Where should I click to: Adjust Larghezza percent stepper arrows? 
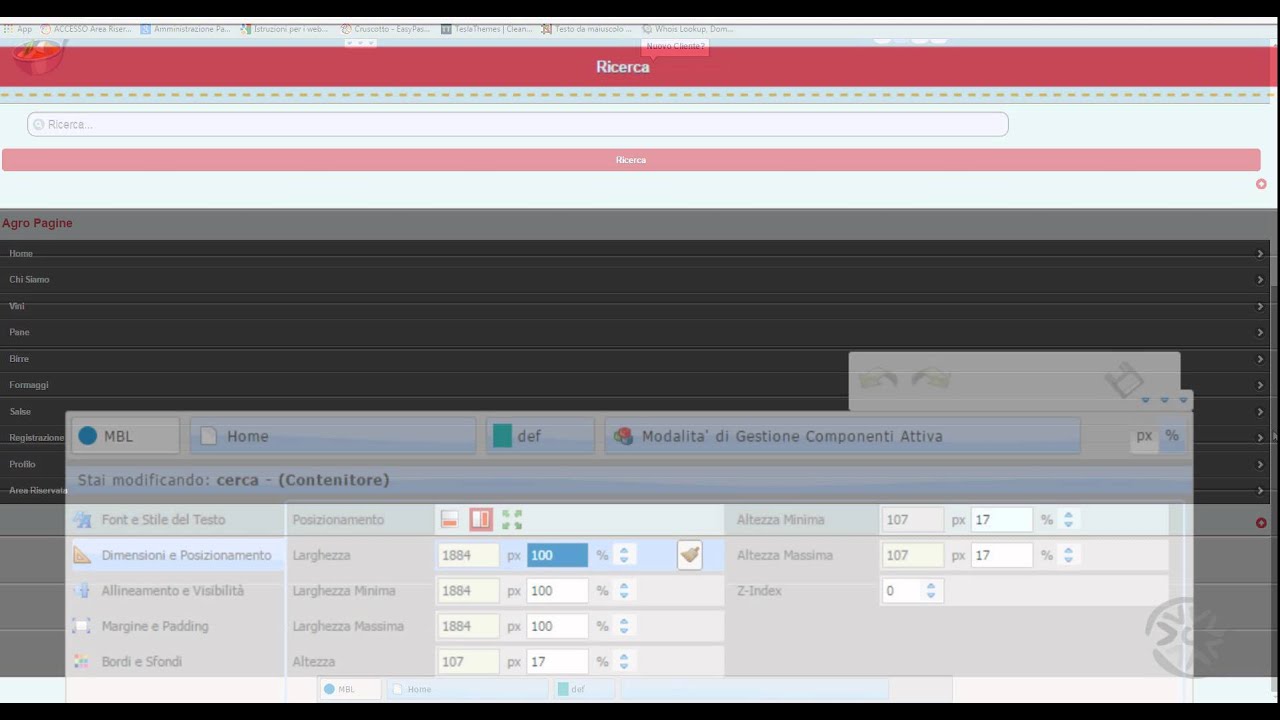(624, 555)
